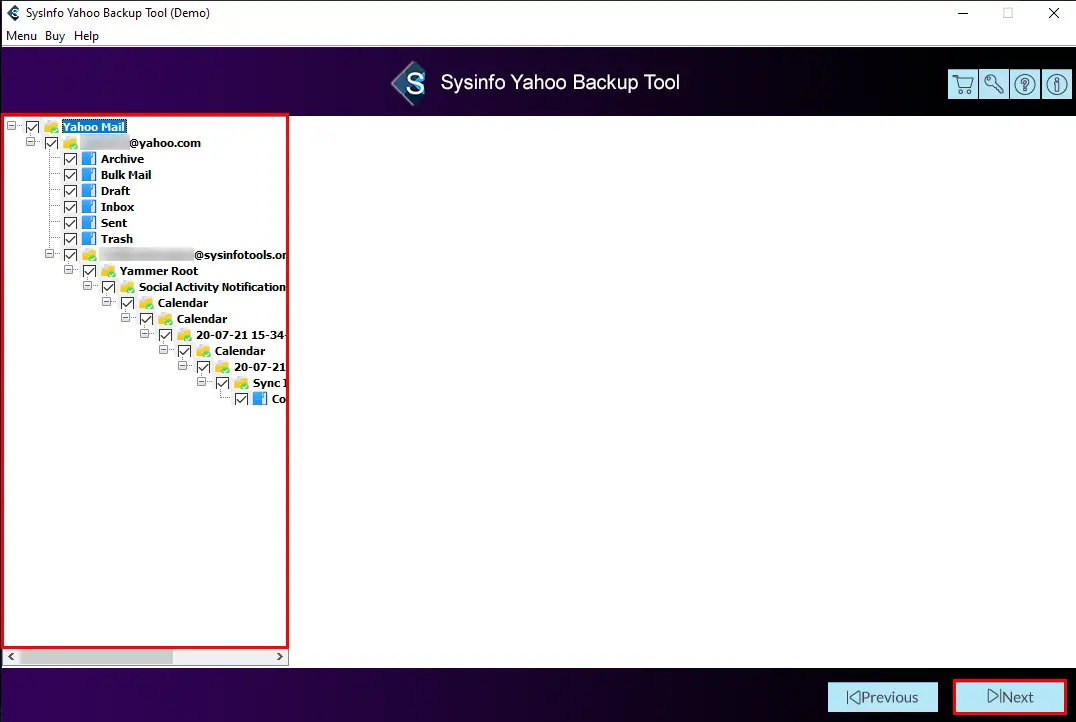
Task: Open the Buy menu
Action: (x=55, y=36)
